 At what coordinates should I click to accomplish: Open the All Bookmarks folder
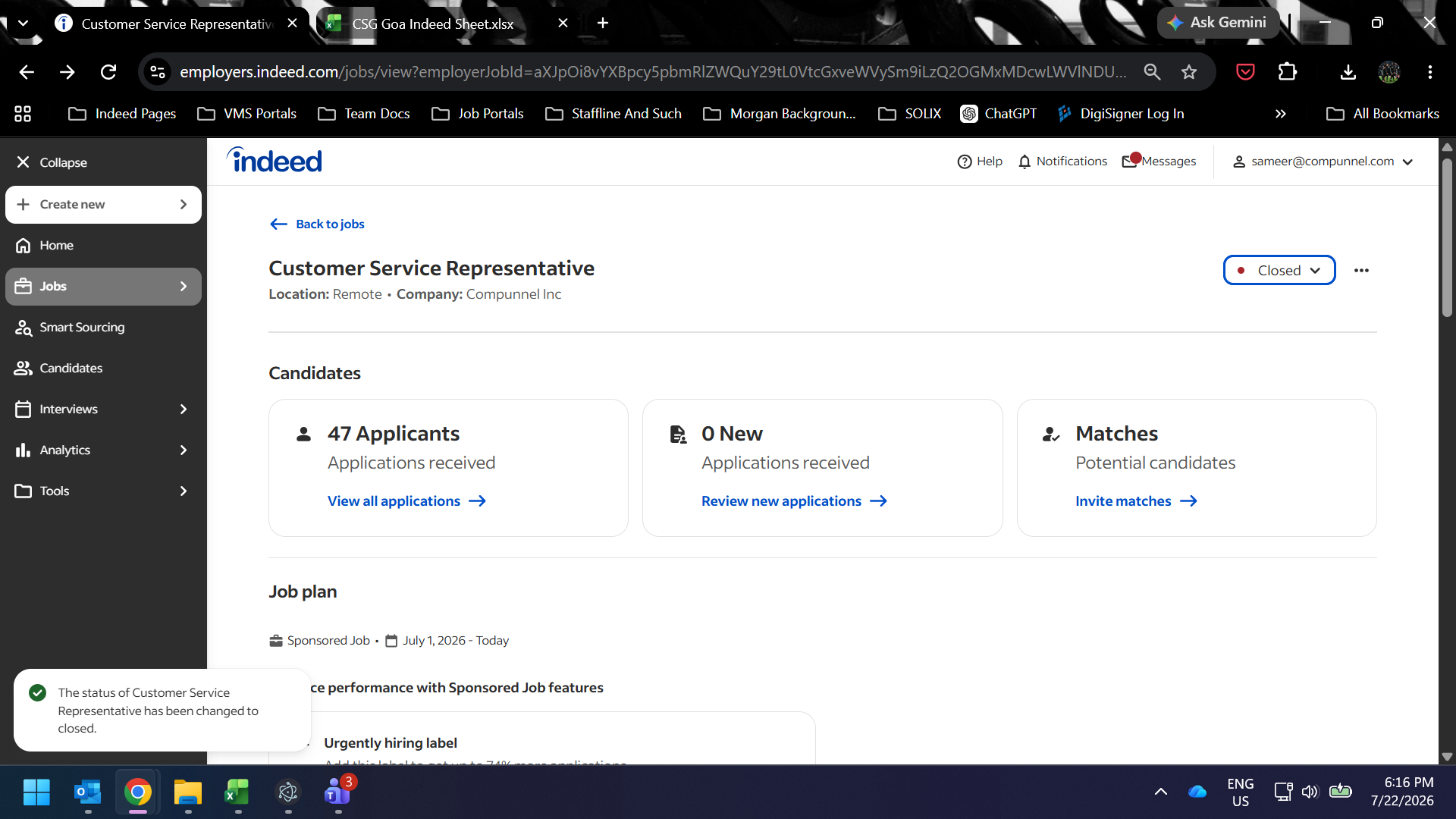pos(1382,114)
